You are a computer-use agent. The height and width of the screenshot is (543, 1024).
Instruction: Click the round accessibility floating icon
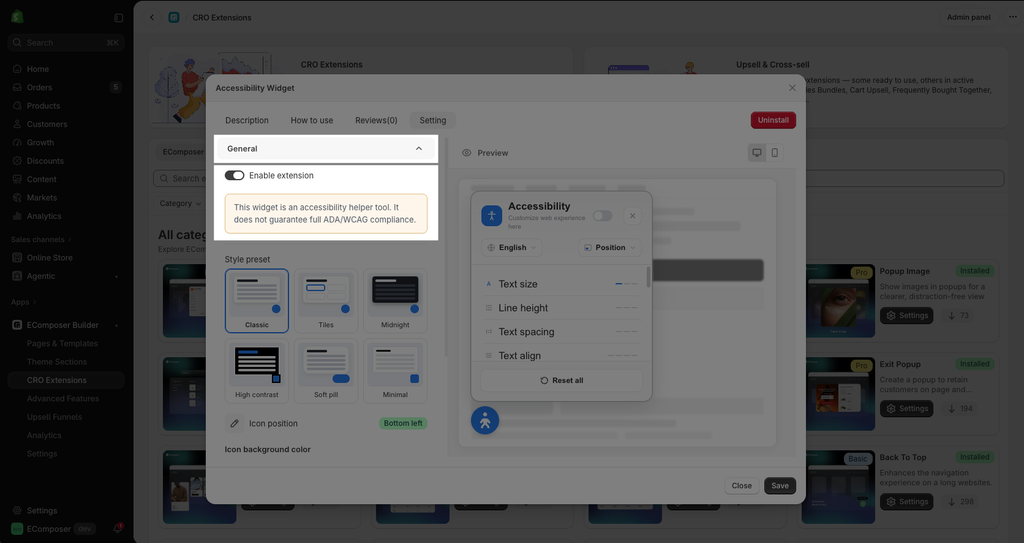pyautogui.click(x=485, y=421)
